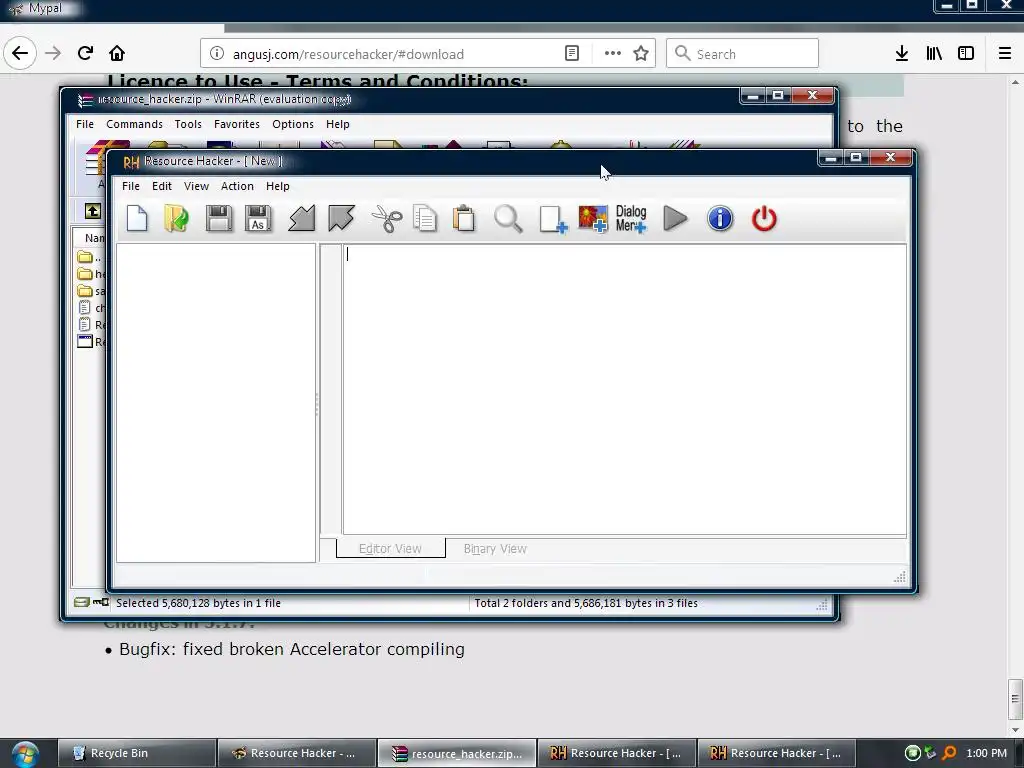
Task: Click the orange magnifier tray icon
Action: pos(949,753)
